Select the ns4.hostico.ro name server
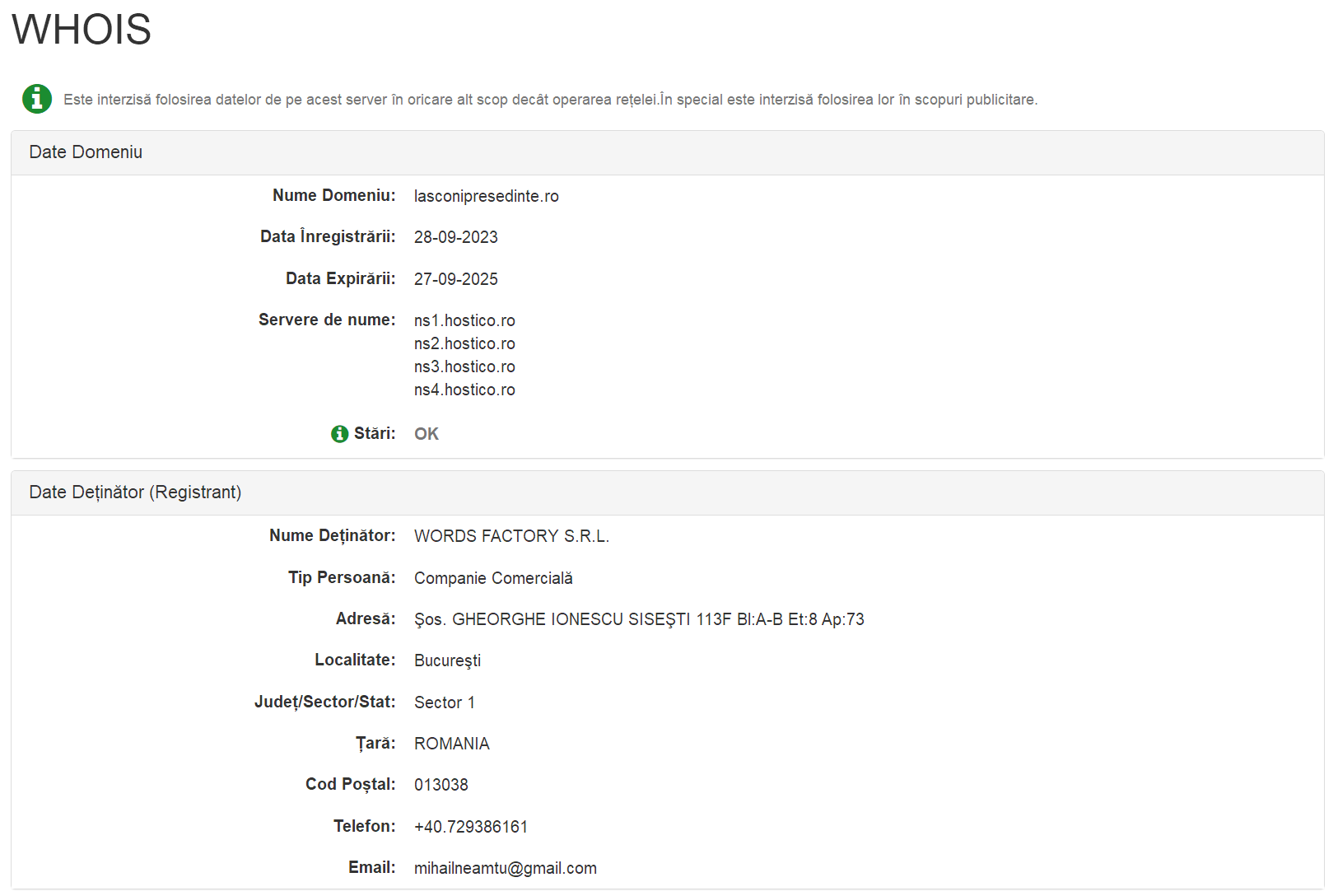This screenshot has height=896, width=1338. coord(464,390)
